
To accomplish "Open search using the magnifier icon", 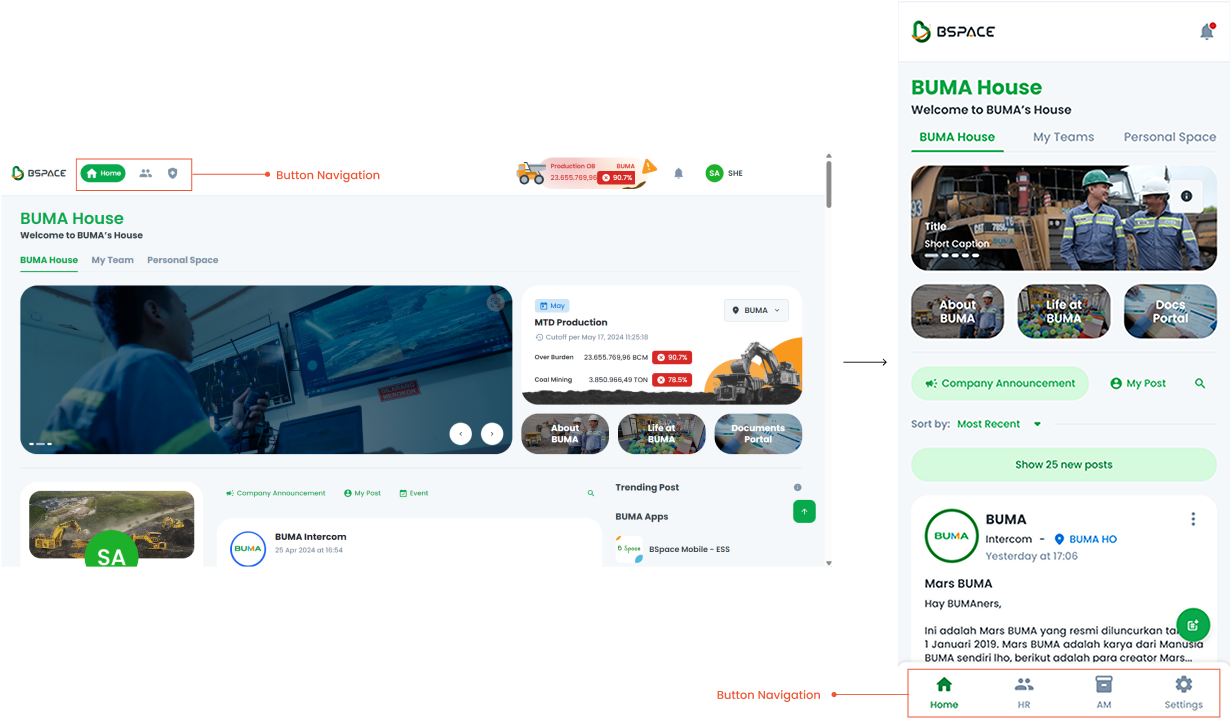I will 1199,383.
